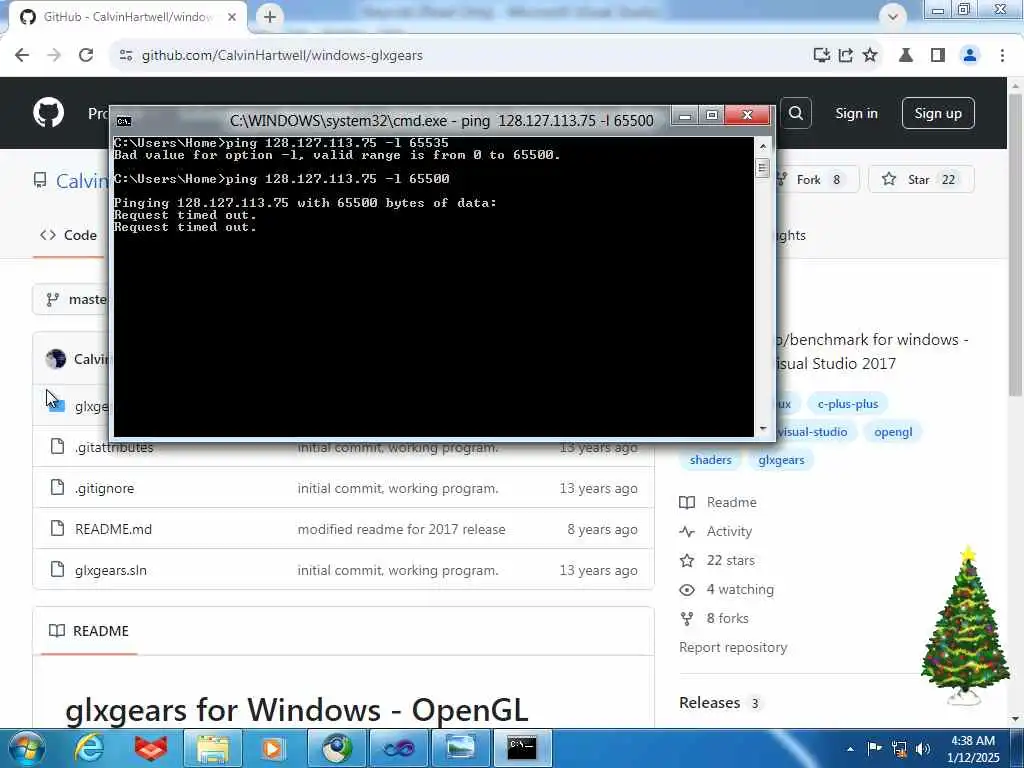Click the cmd scrollbar thumb
The width and height of the screenshot is (1024, 768).
[x=763, y=168]
